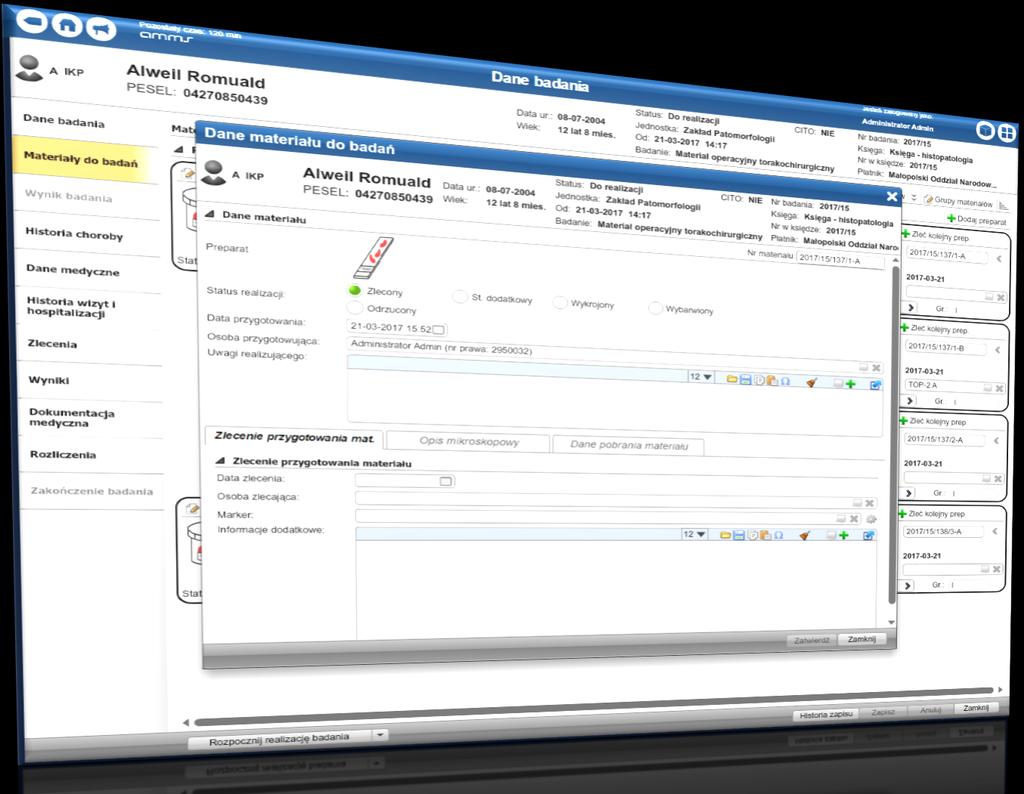Viewport: 1024px width, 794px height.
Task: Clear the Marker field with X
Action: click(854, 518)
